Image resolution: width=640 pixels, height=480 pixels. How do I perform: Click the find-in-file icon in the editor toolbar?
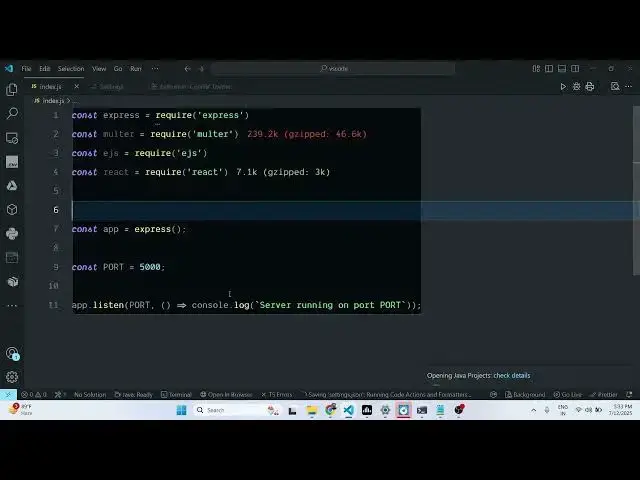point(615,87)
